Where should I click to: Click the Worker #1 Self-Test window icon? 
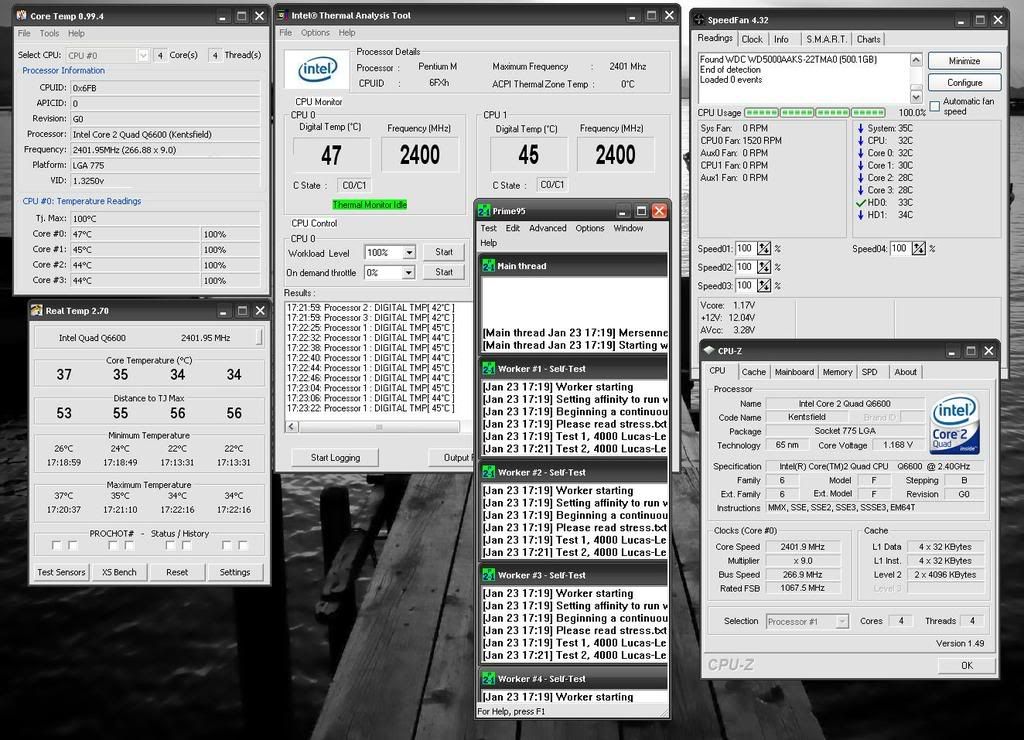coord(488,368)
